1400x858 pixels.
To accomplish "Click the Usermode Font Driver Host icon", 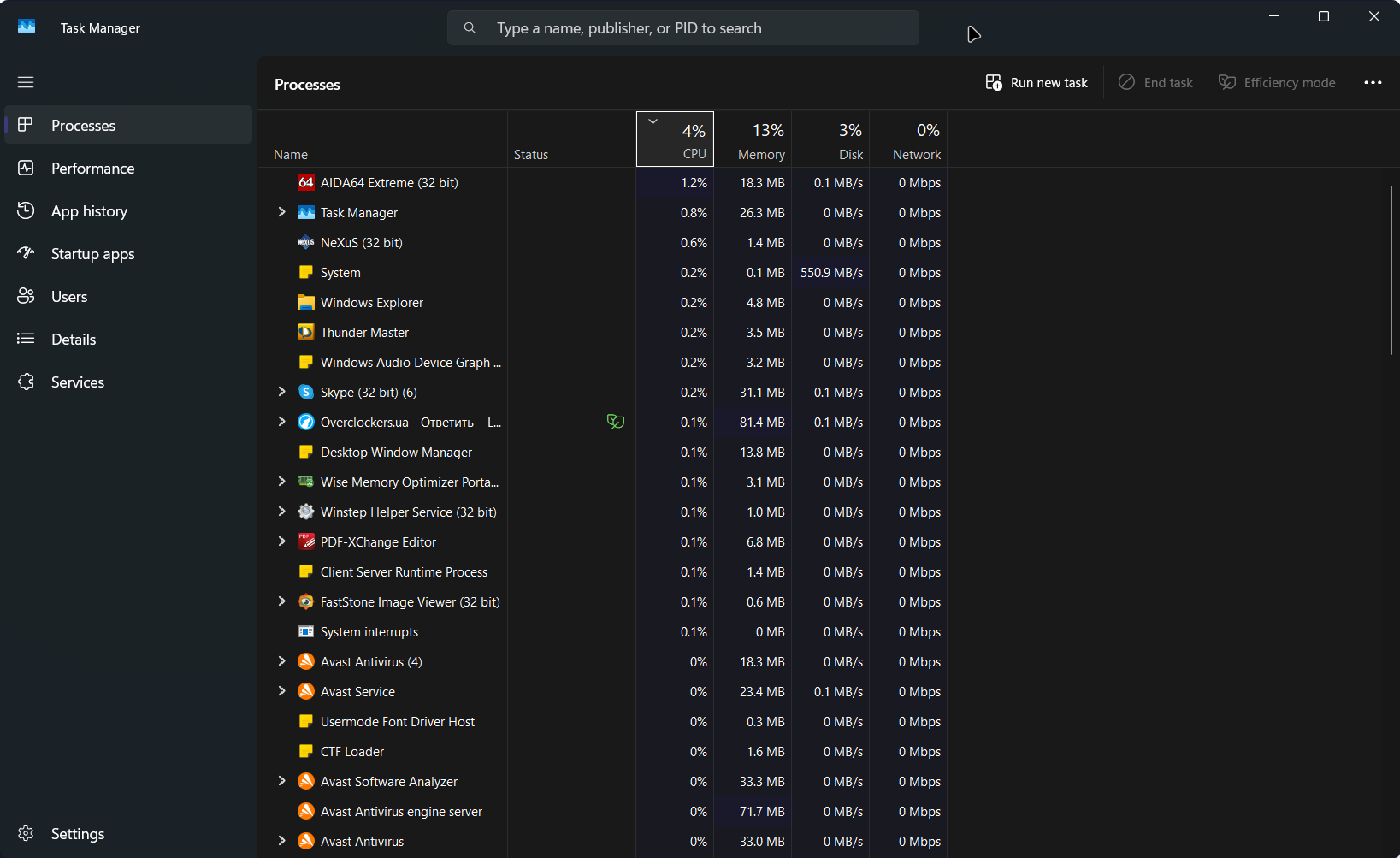I will (x=305, y=721).
